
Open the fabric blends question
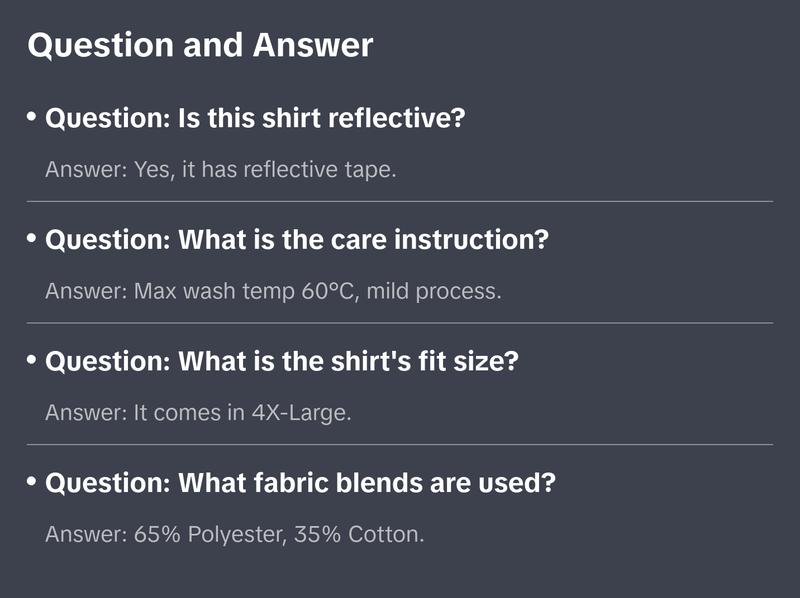[301, 483]
